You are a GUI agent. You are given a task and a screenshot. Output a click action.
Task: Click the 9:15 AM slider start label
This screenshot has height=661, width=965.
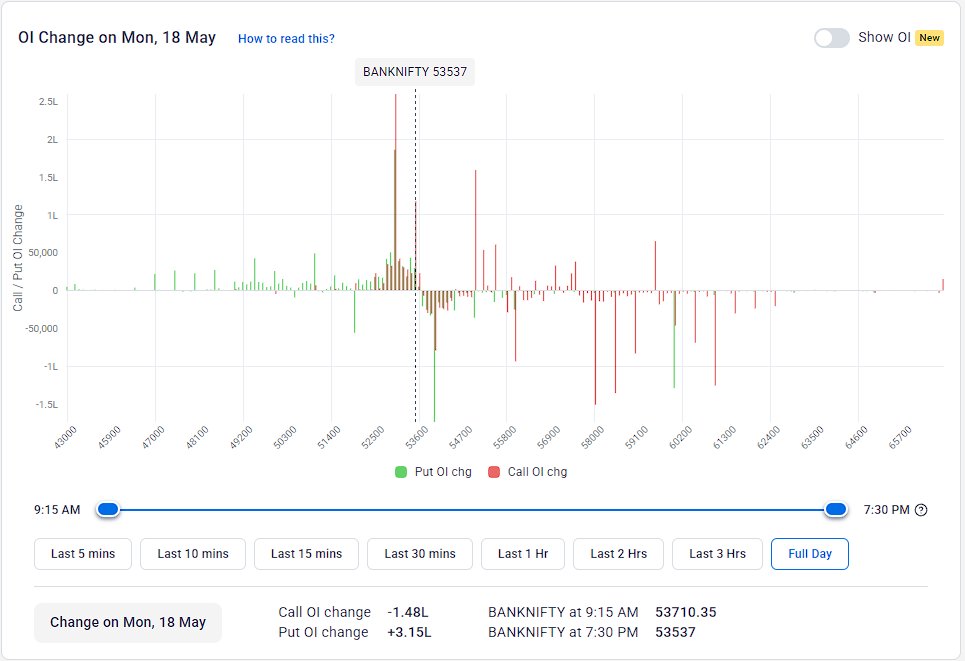pyautogui.click(x=57, y=510)
